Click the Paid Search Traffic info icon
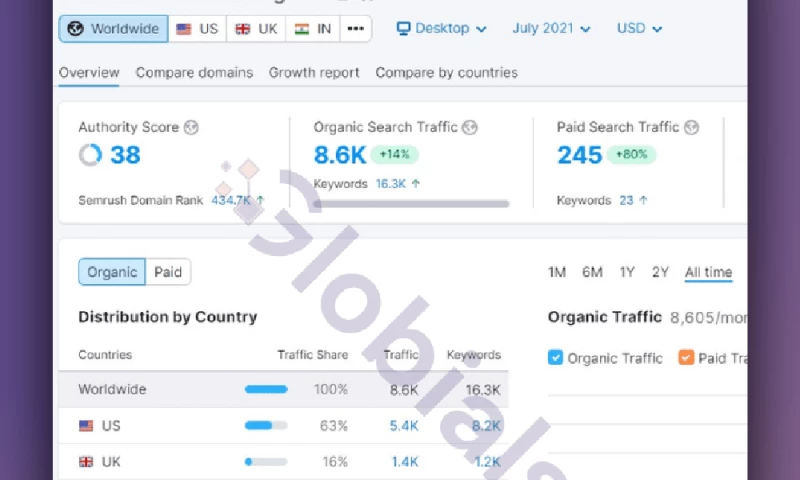The image size is (800, 480). tap(691, 128)
